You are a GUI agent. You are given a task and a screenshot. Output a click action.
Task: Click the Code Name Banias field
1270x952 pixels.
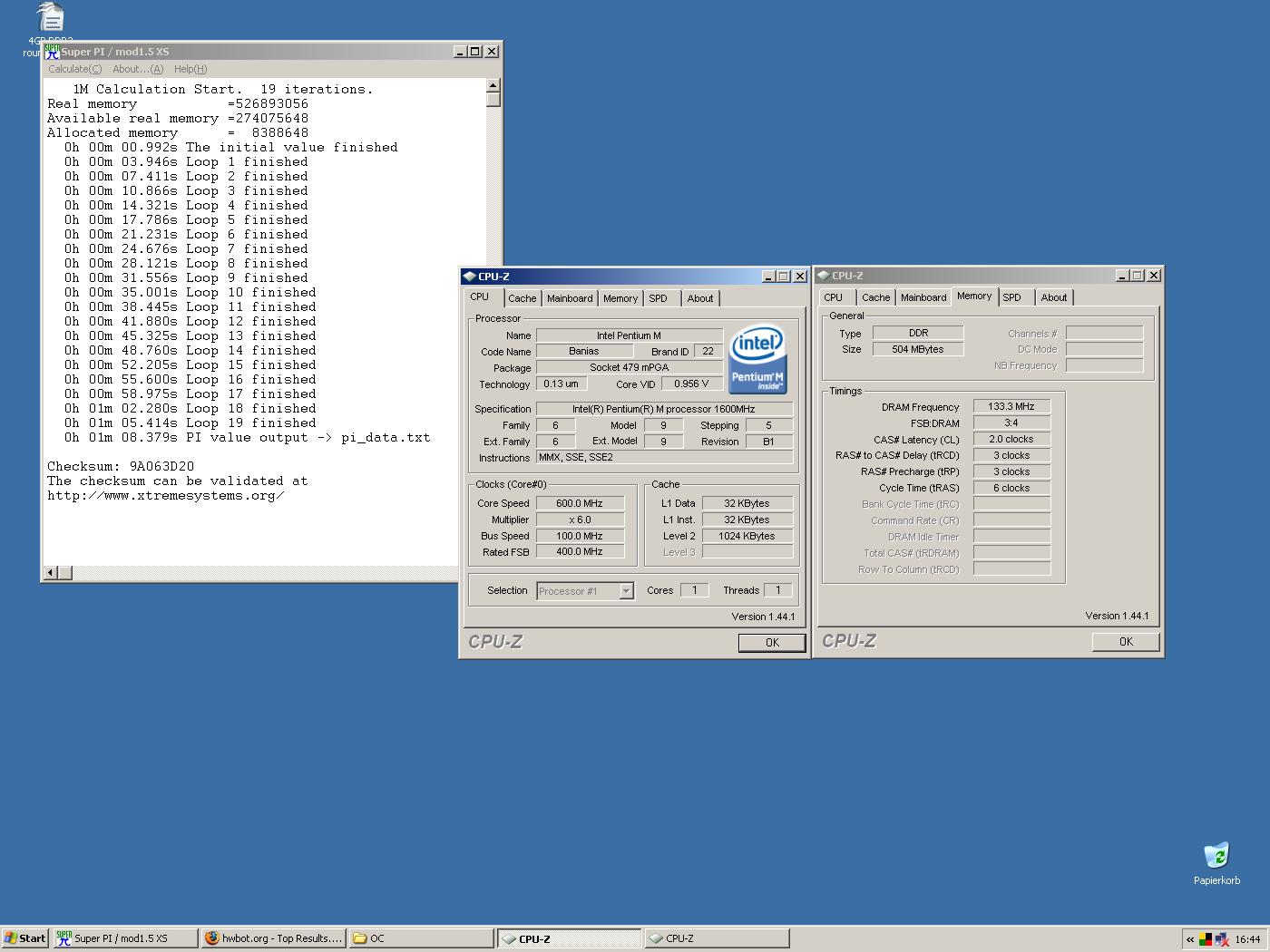(584, 351)
